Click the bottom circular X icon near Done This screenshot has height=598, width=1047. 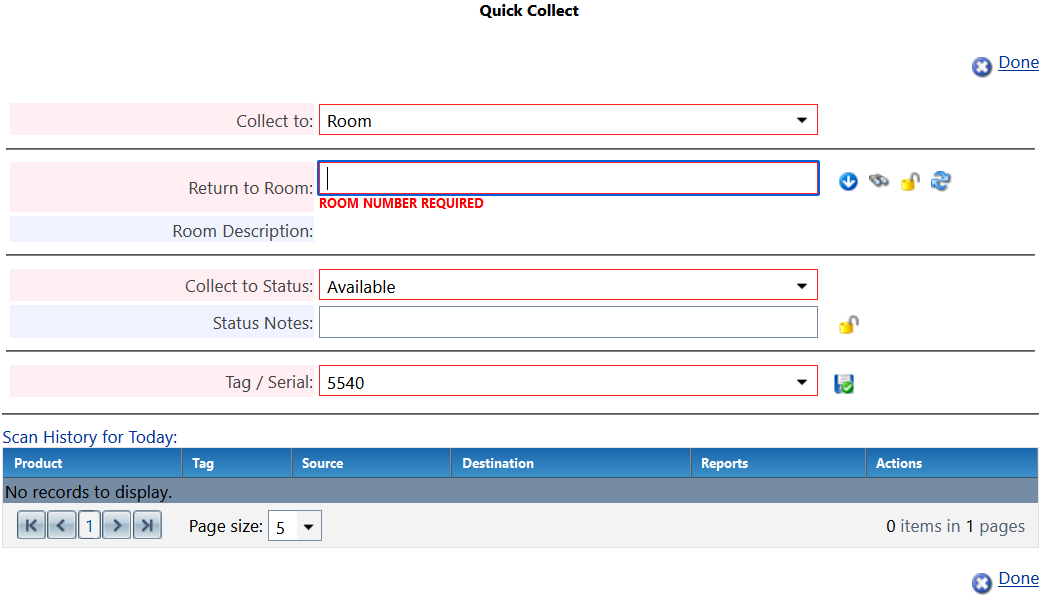coord(981,582)
